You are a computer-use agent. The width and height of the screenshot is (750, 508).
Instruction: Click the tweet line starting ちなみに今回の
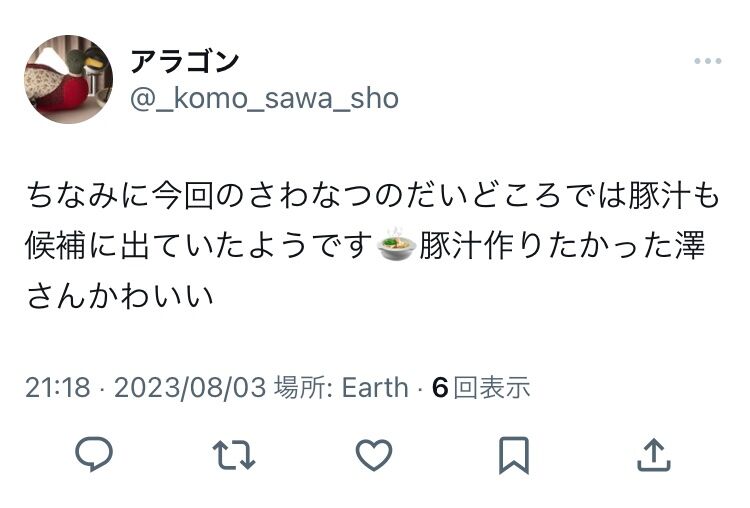click(x=373, y=195)
